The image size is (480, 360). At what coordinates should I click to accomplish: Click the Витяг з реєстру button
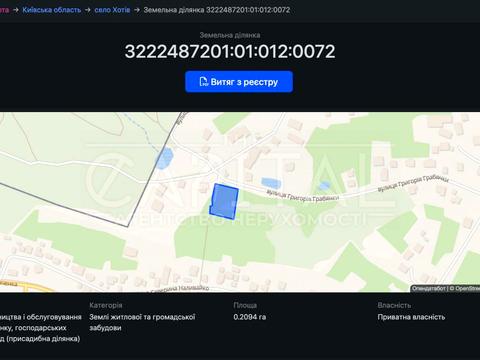click(239, 82)
